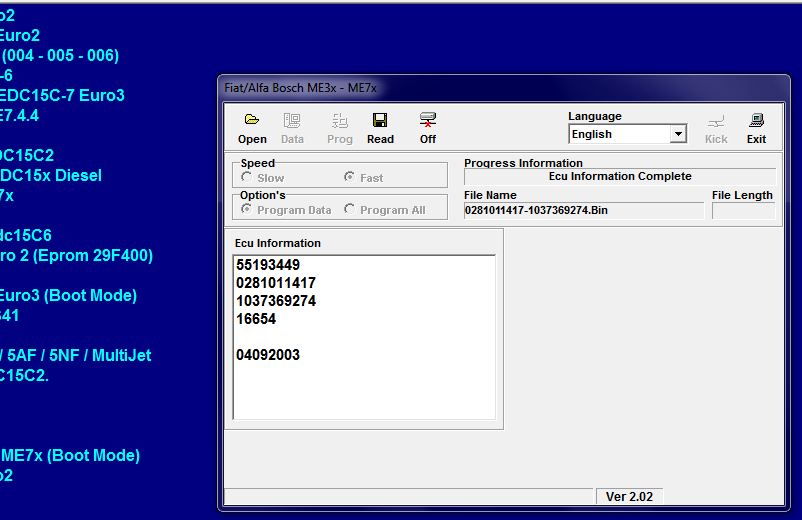
Task: Click the Kick icon
Action: [716, 122]
